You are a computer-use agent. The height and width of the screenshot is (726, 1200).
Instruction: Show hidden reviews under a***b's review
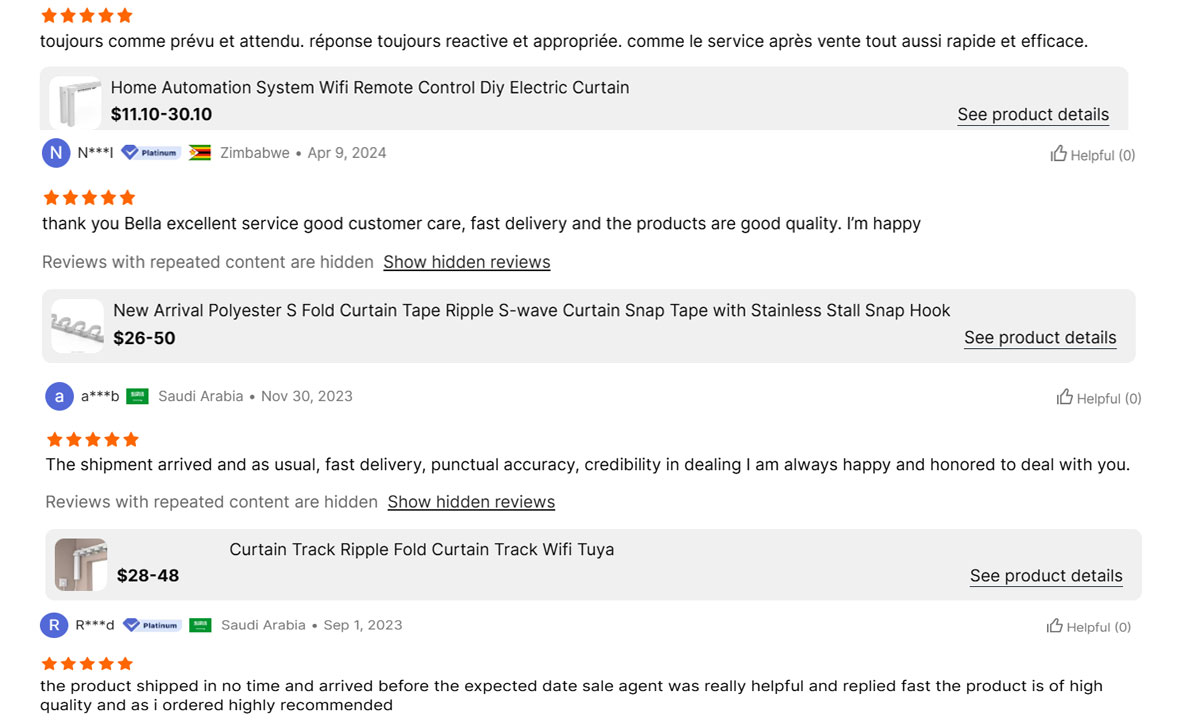coord(471,502)
